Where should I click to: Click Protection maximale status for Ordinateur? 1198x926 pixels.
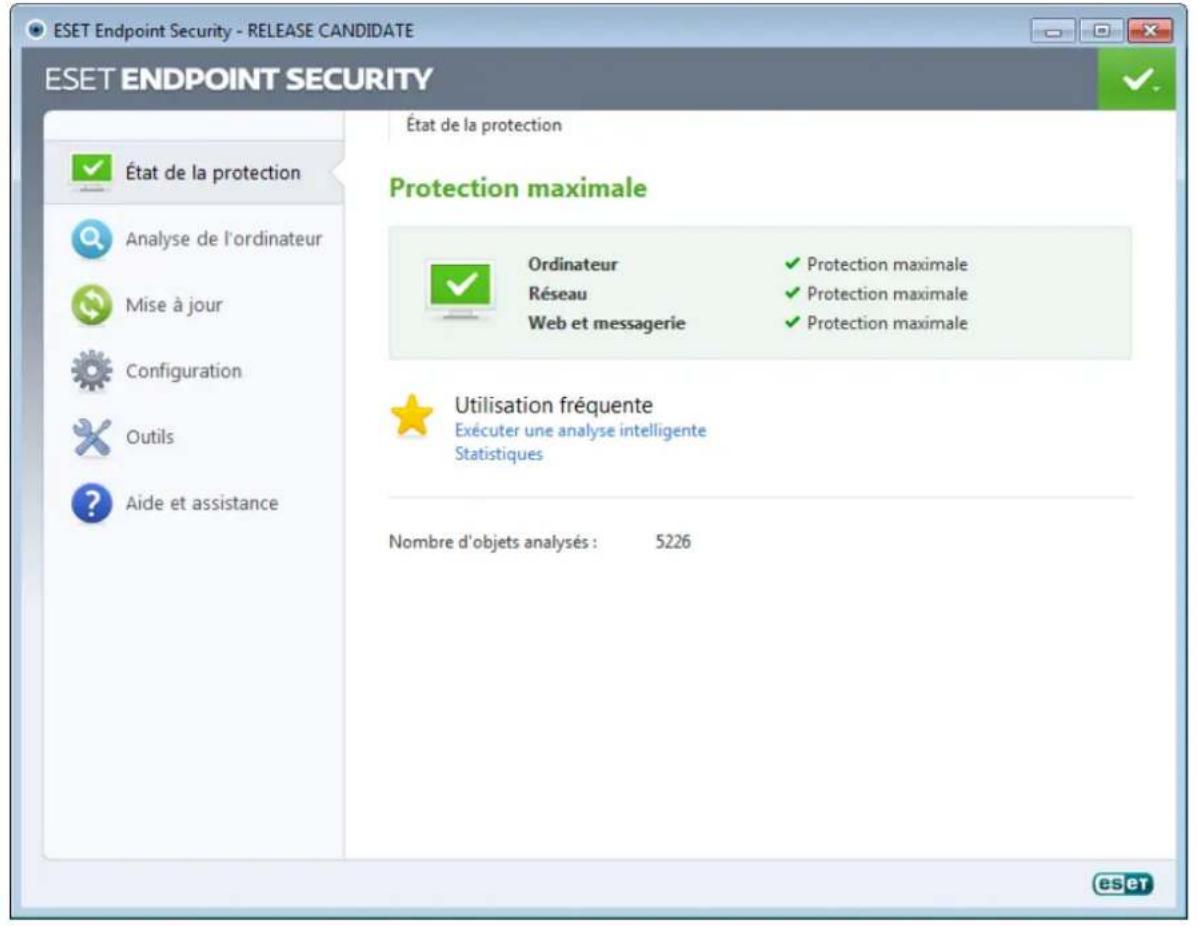tap(887, 264)
